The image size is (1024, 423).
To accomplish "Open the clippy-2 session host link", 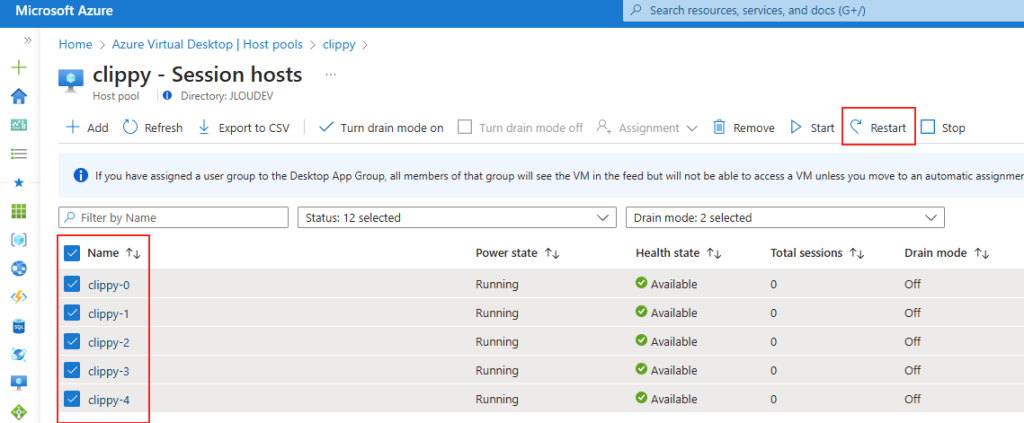I will 108,342.
